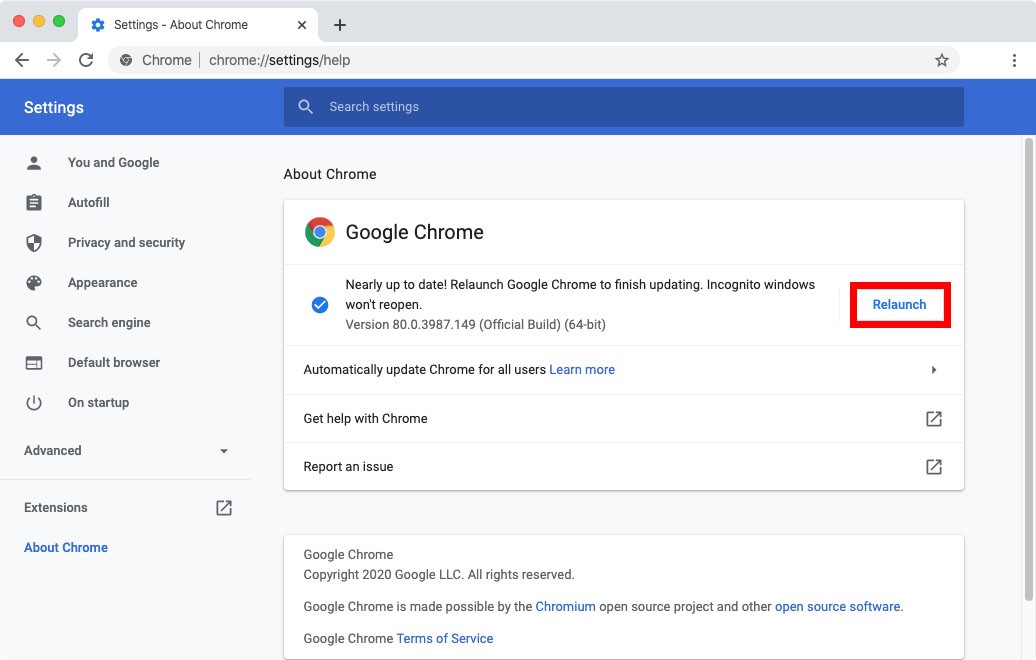The height and width of the screenshot is (660, 1036).
Task: Go to Privacy and security
Action: pyautogui.click(x=126, y=242)
